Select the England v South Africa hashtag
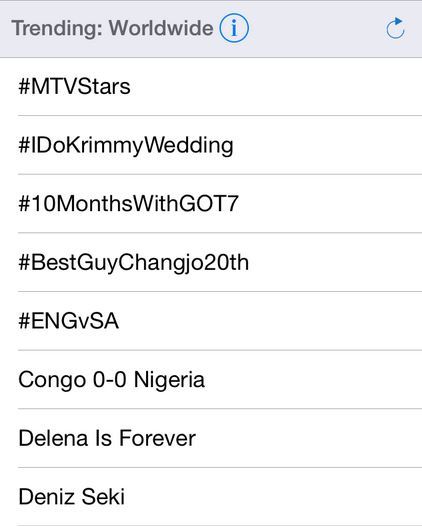 pyautogui.click(x=211, y=321)
